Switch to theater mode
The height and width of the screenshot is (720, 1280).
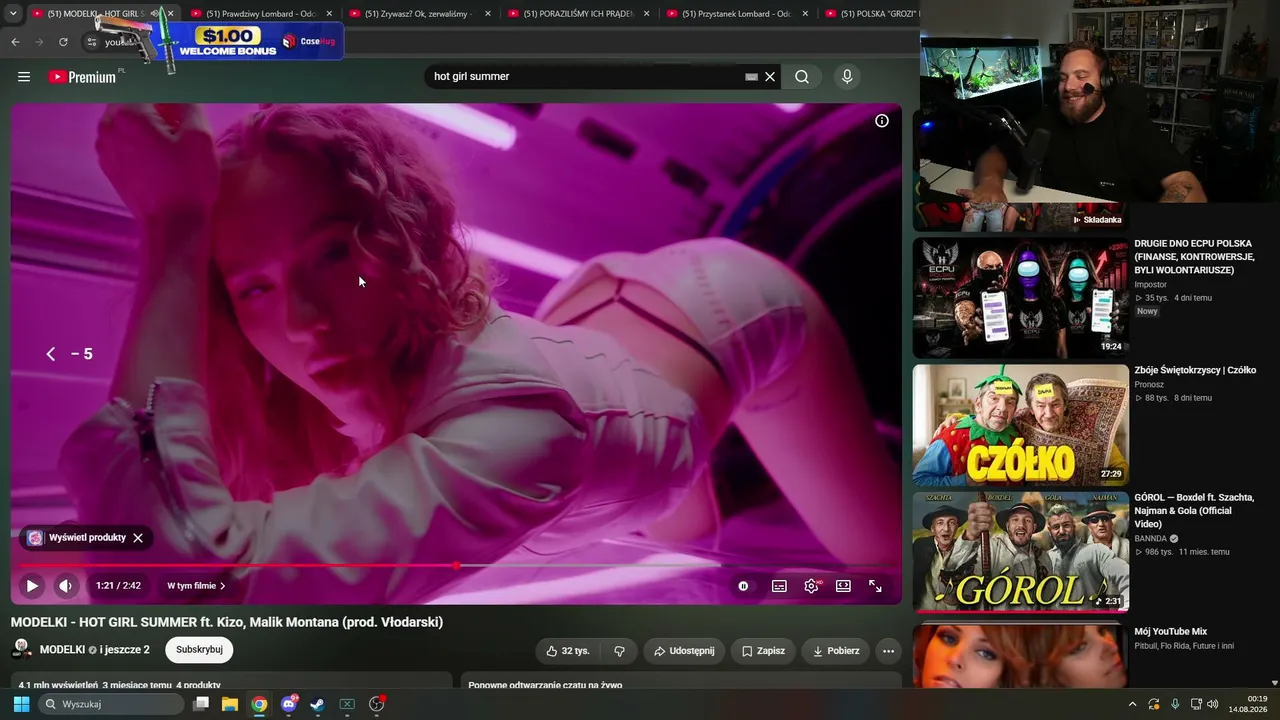click(x=843, y=586)
